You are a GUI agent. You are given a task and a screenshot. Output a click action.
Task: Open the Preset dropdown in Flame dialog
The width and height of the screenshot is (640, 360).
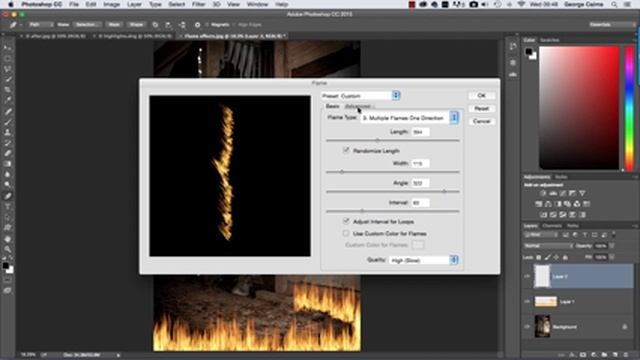tap(360, 96)
